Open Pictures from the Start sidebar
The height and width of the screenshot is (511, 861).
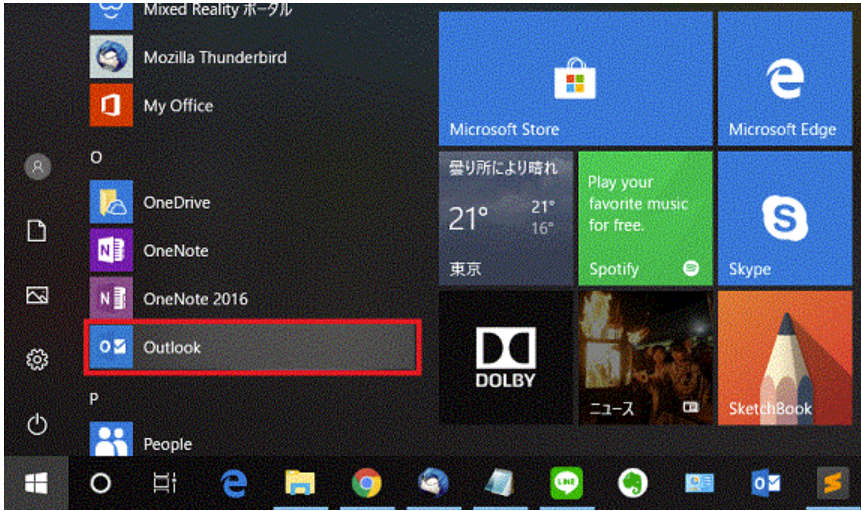[x=37, y=295]
